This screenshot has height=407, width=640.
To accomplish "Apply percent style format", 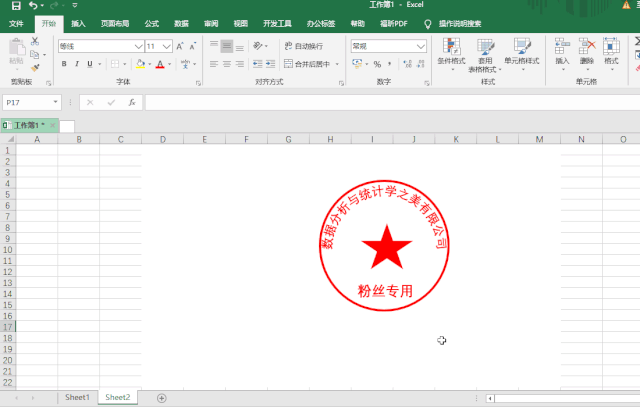I will click(x=378, y=64).
